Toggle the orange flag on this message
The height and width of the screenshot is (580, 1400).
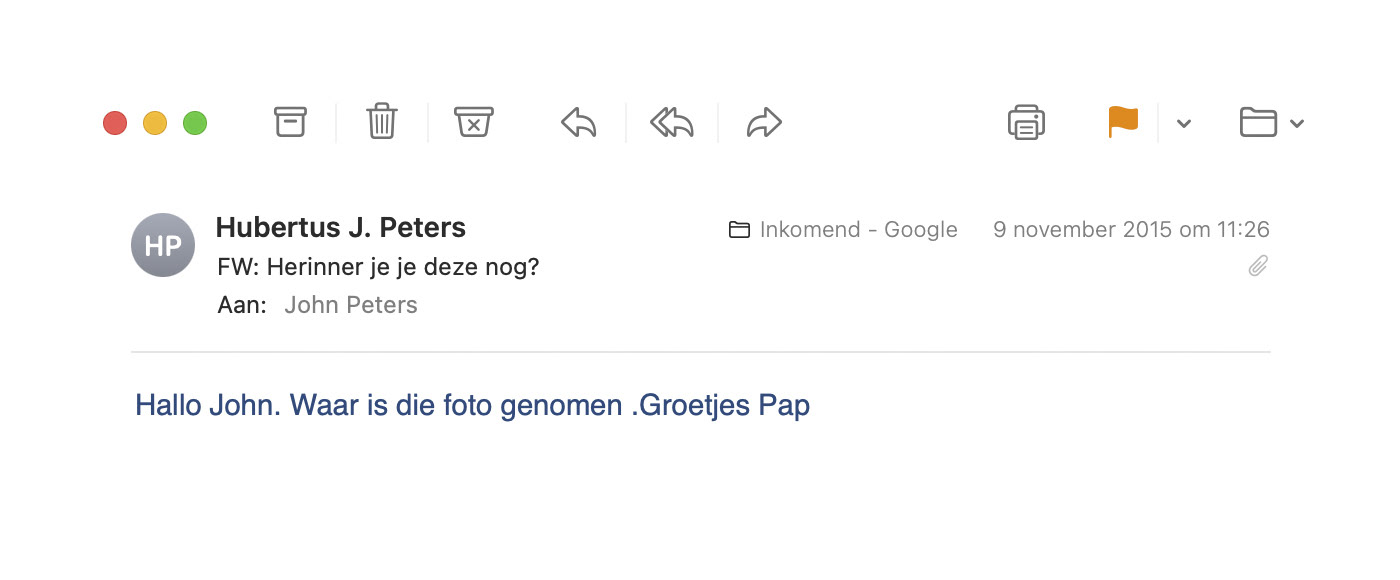point(1123,122)
